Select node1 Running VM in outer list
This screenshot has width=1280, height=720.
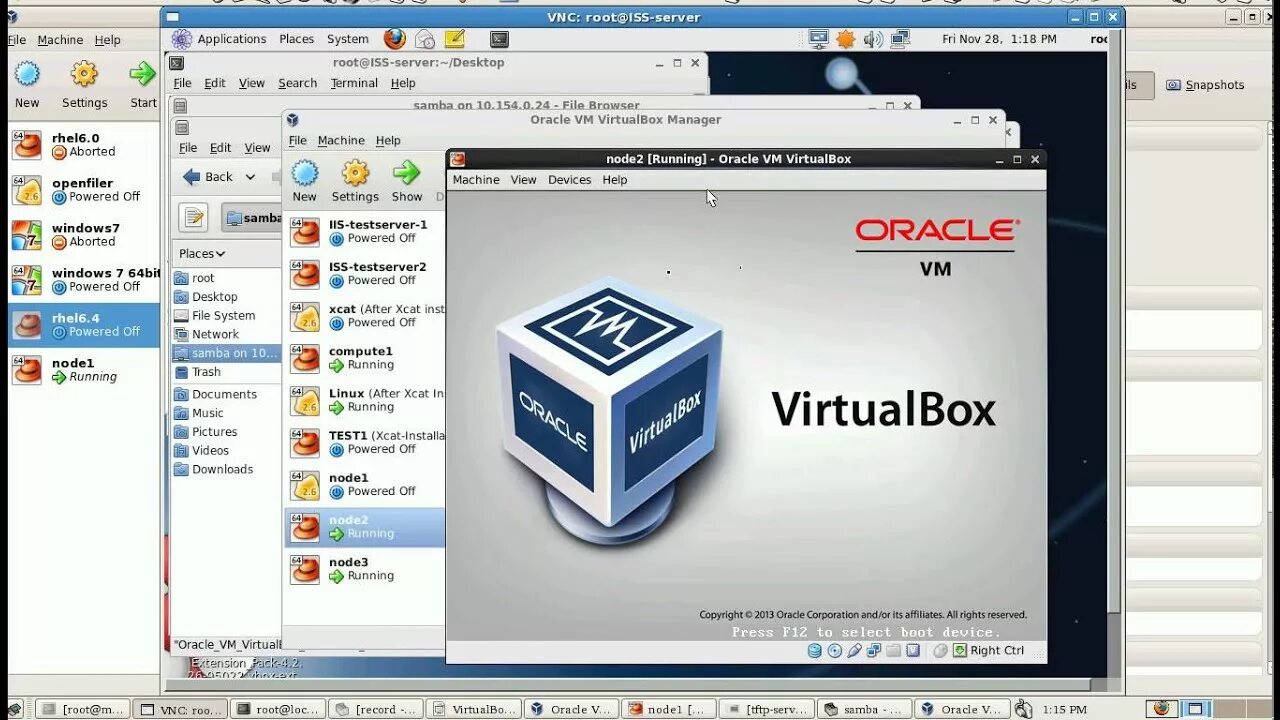pyautogui.click(x=84, y=370)
